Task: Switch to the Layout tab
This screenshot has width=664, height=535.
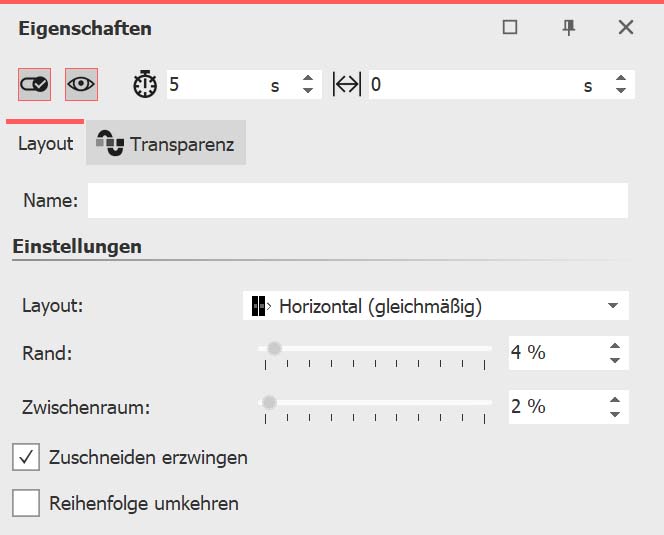Action: pyautogui.click(x=45, y=144)
